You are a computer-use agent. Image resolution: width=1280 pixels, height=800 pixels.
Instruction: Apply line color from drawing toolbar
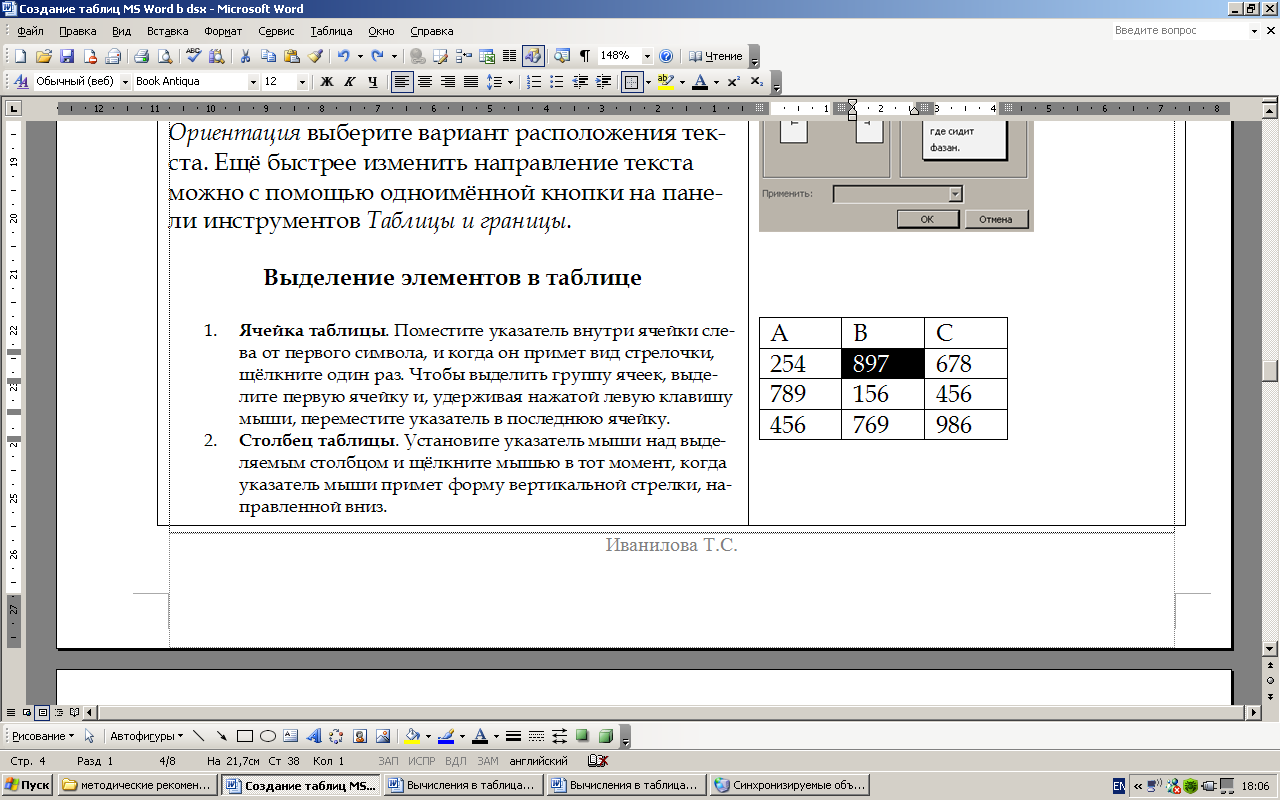click(x=447, y=736)
